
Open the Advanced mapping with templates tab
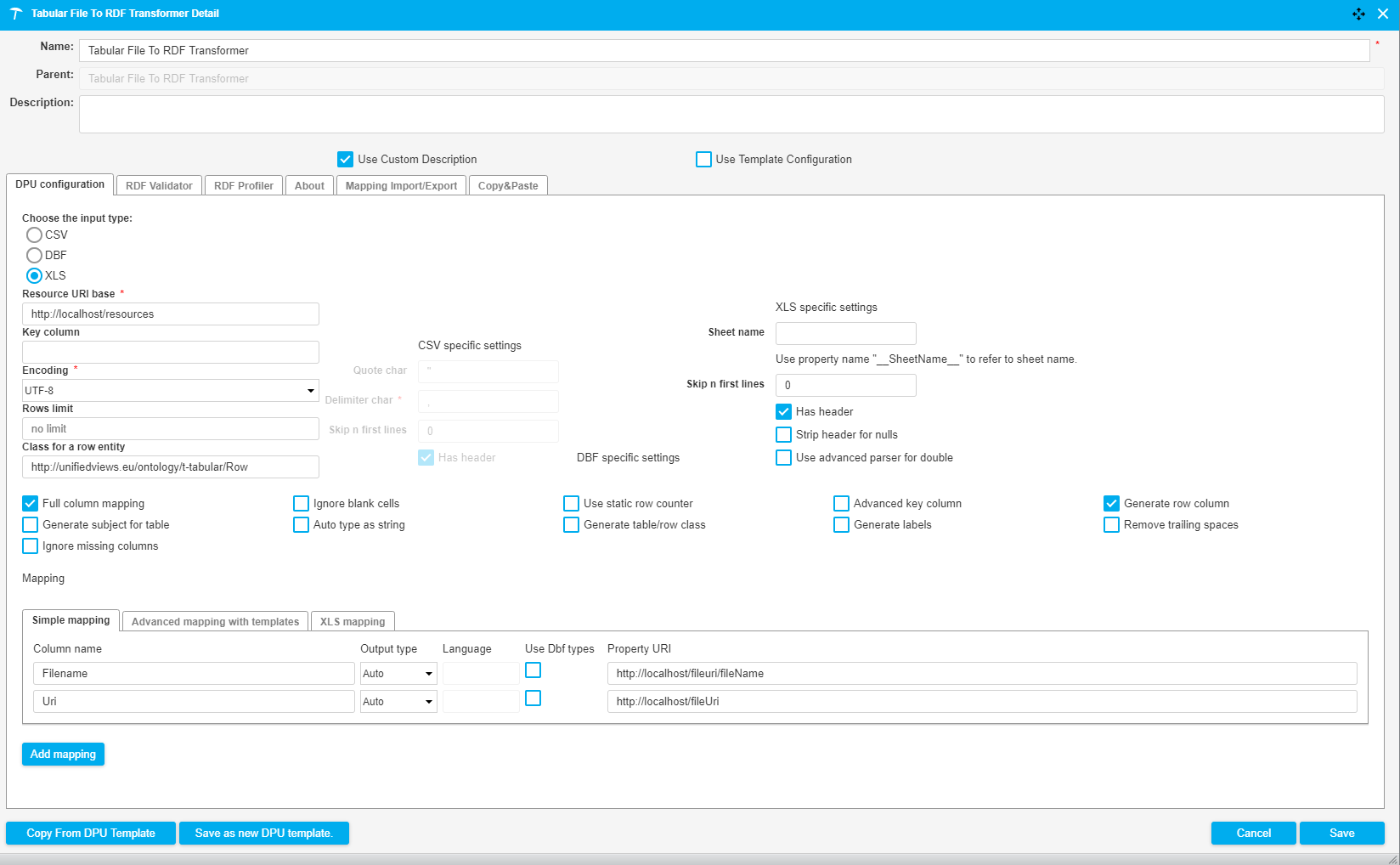coord(215,622)
